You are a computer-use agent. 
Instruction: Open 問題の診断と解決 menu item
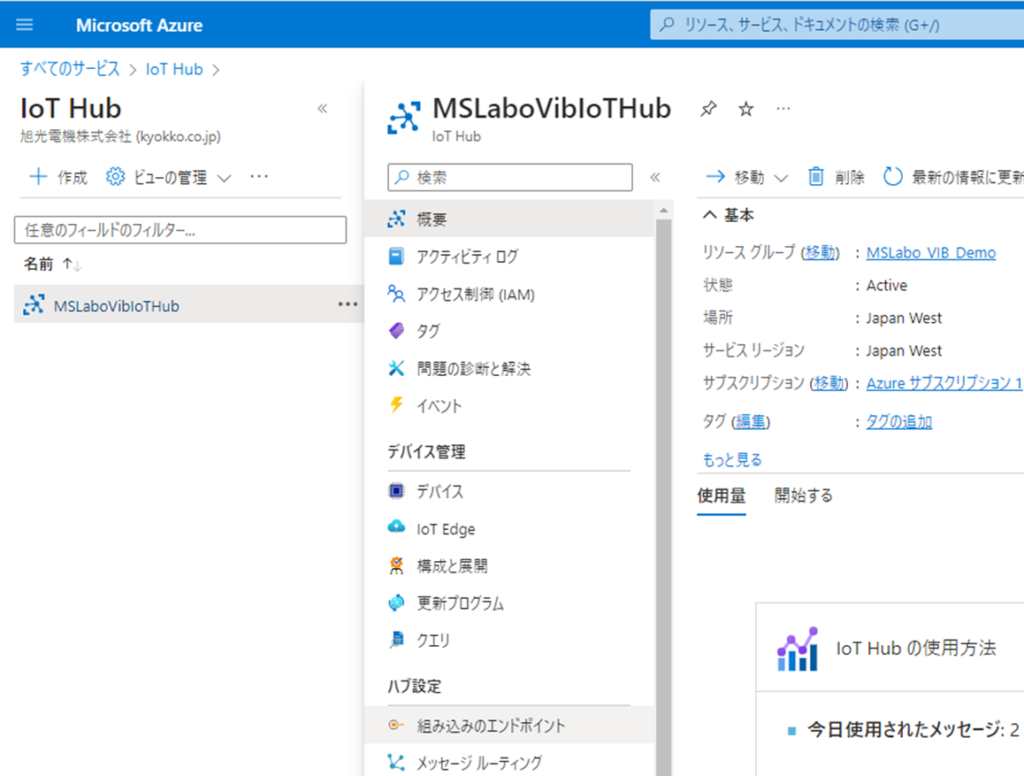tap(509, 368)
